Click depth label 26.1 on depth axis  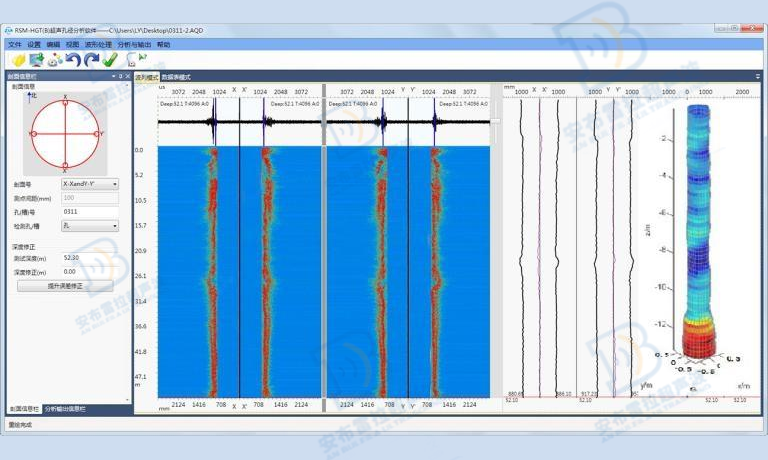140,276
